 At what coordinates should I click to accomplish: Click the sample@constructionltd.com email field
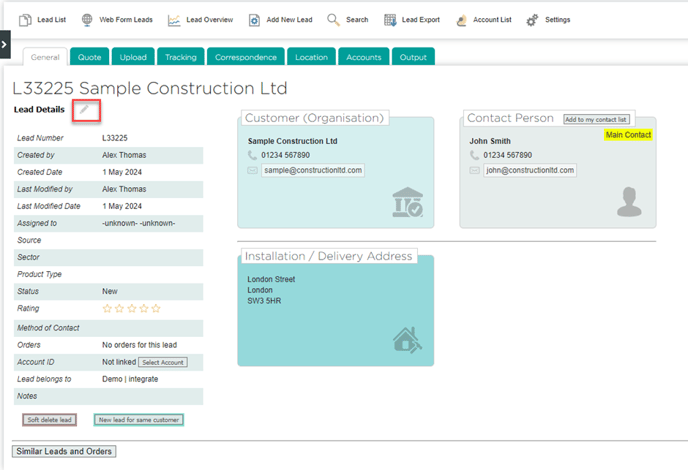pos(313,171)
